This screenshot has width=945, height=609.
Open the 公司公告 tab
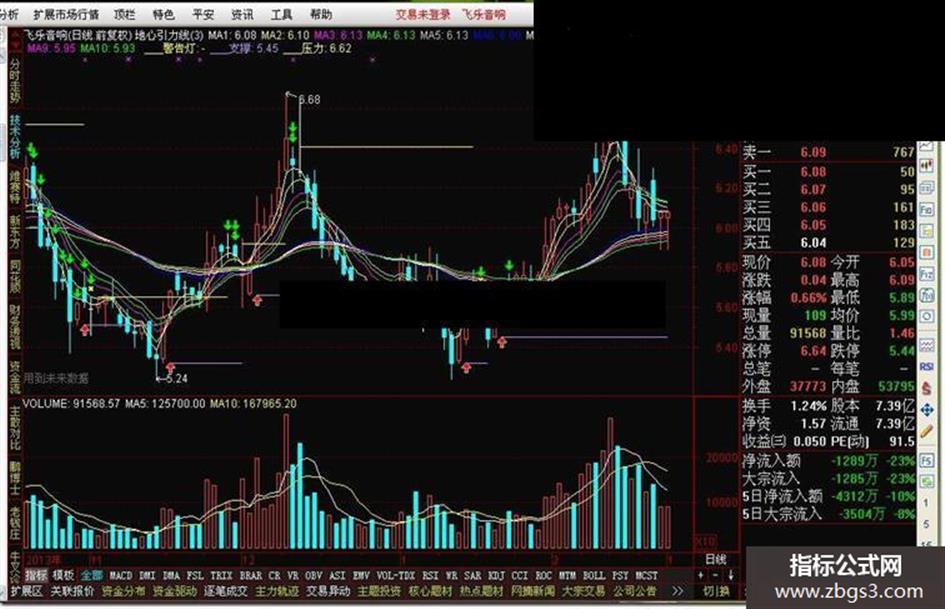635,591
